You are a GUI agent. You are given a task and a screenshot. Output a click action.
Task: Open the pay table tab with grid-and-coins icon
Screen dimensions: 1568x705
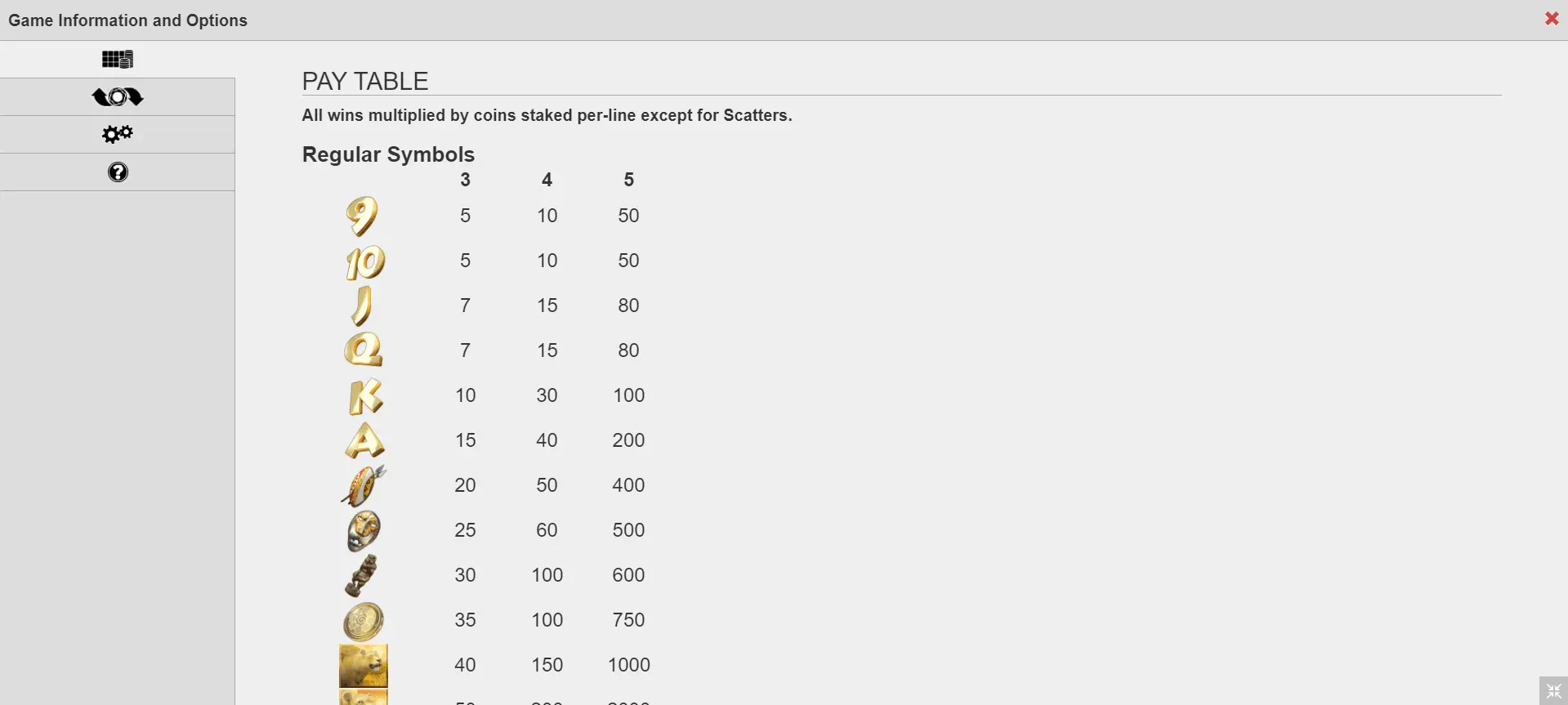(x=118, y=59)
